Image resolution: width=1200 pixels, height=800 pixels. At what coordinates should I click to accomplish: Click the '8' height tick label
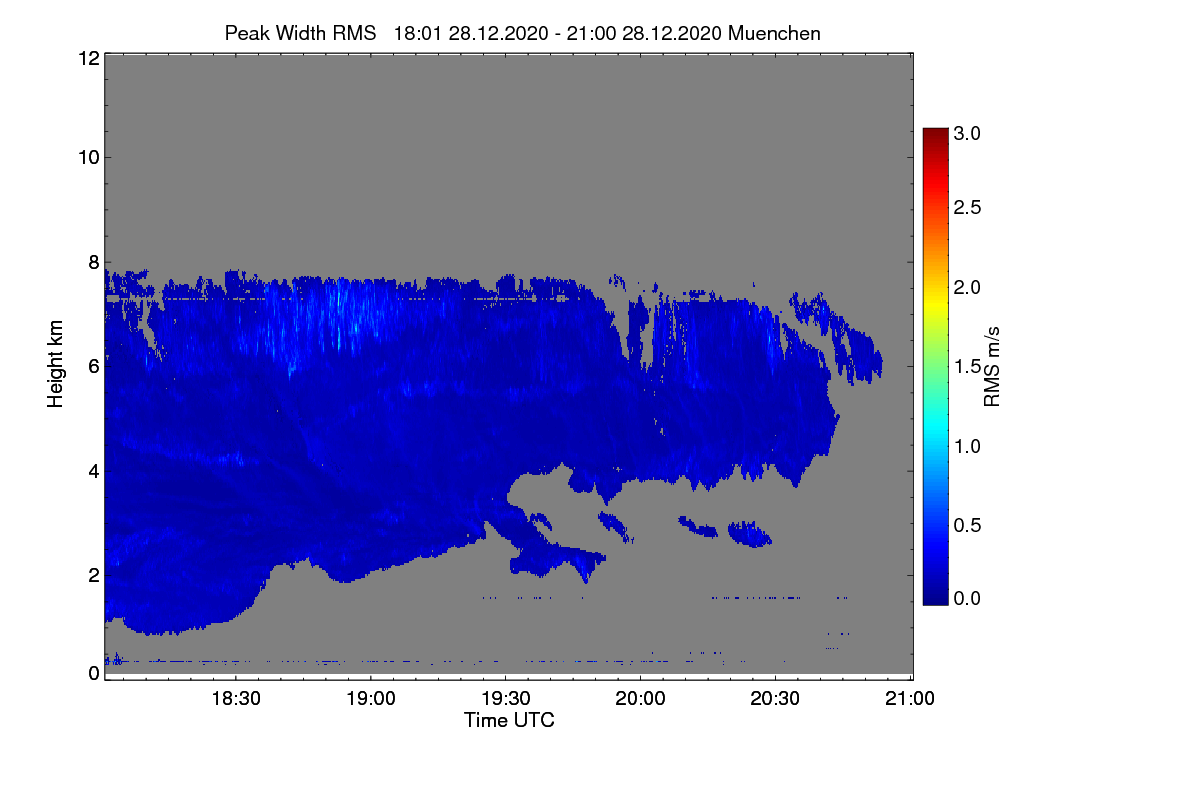(93, 262)
